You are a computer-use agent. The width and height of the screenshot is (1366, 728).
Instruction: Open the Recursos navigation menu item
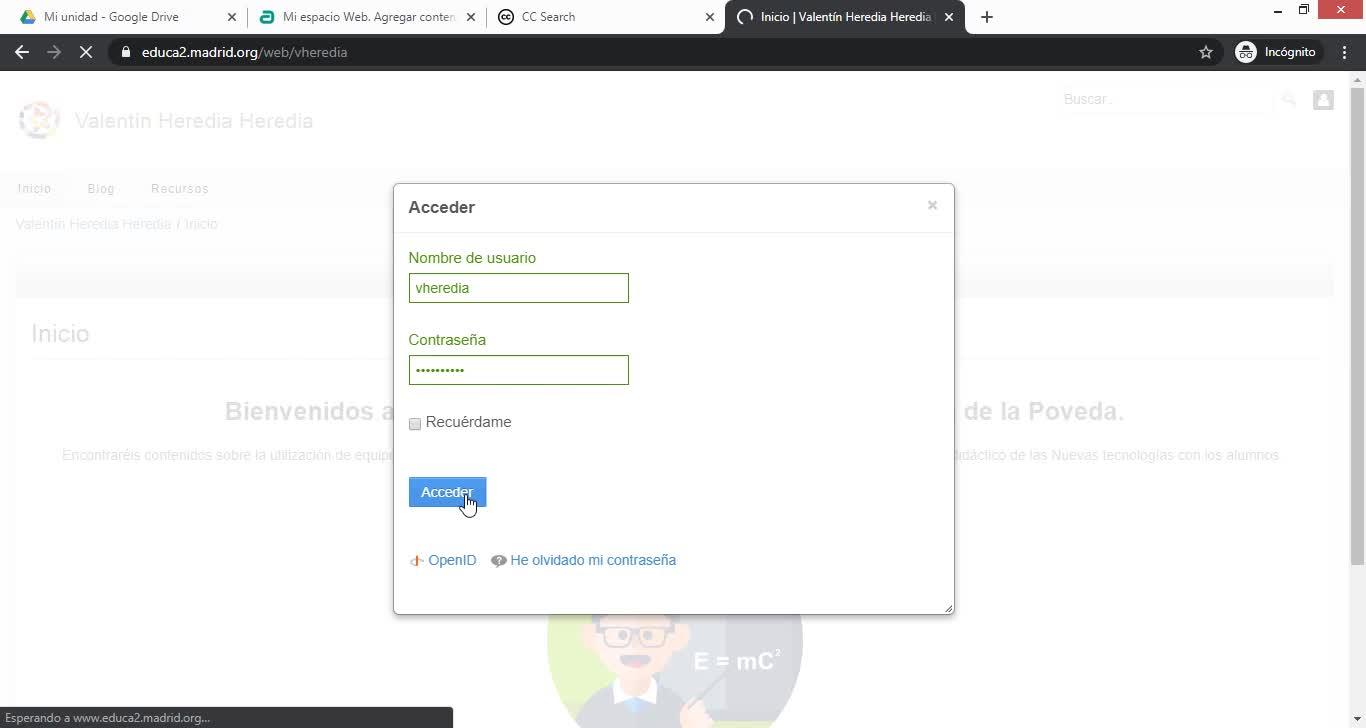pos(180,188)
